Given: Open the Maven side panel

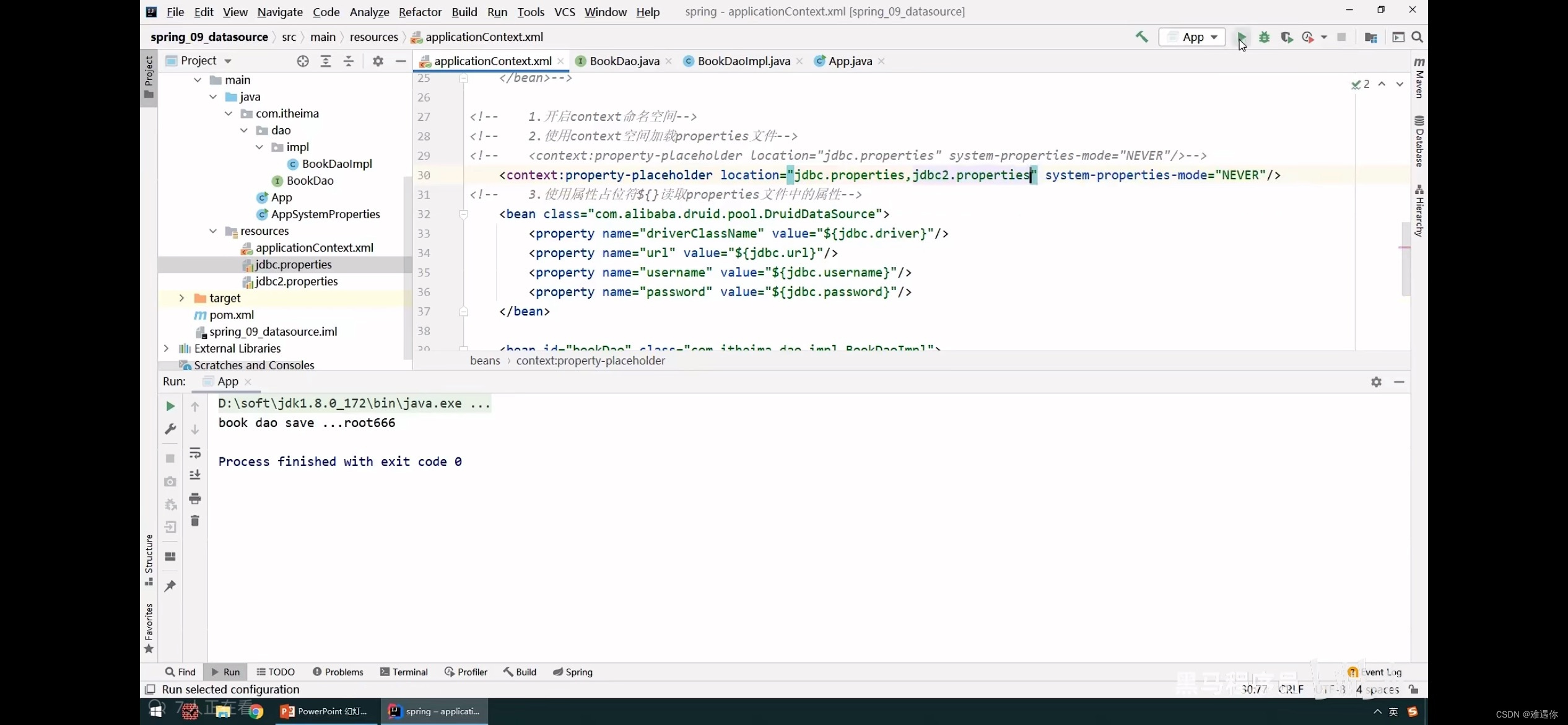Looking at the screenshot, I should (1419, 78).
